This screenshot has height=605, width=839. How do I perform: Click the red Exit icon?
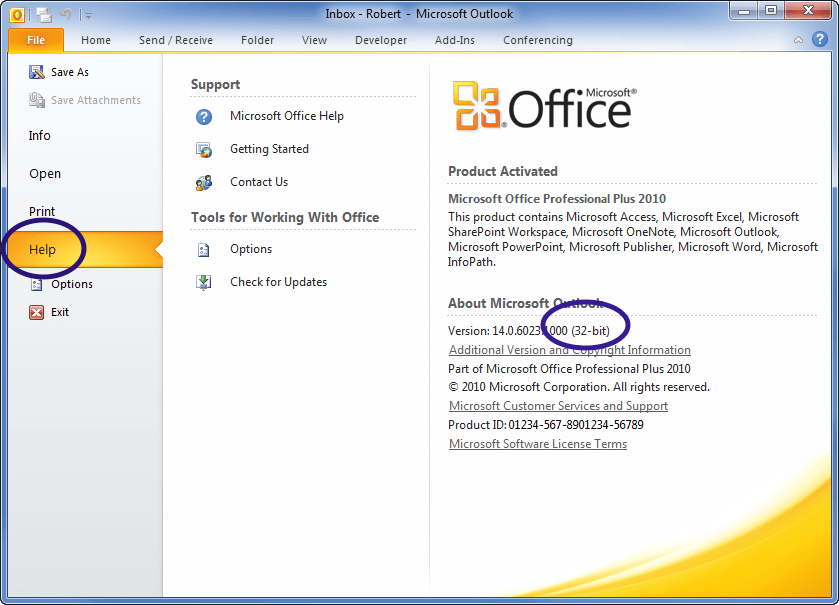36,312
